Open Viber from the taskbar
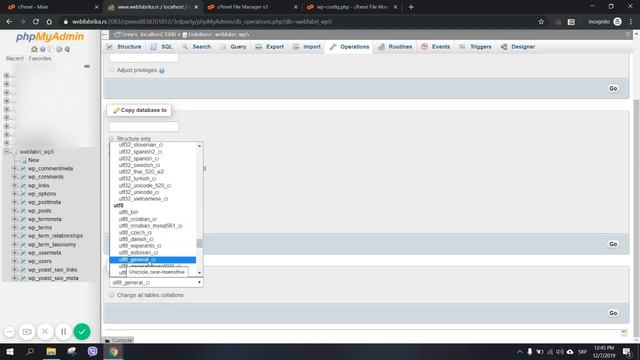Image resolution: width=640 pixels, height=360 pixels. point(93,351)
